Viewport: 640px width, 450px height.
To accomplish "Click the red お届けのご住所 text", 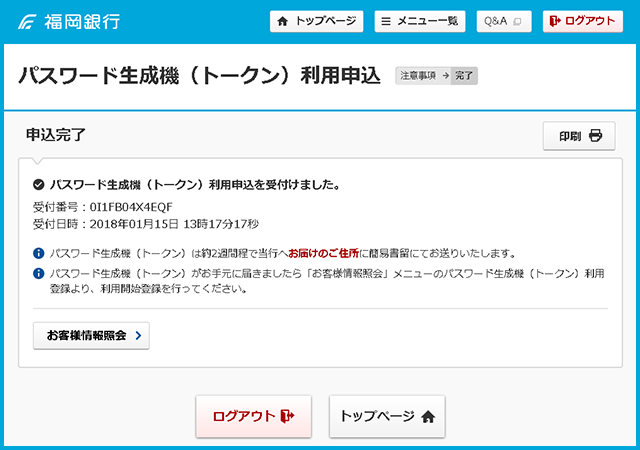I will [324, 253].
